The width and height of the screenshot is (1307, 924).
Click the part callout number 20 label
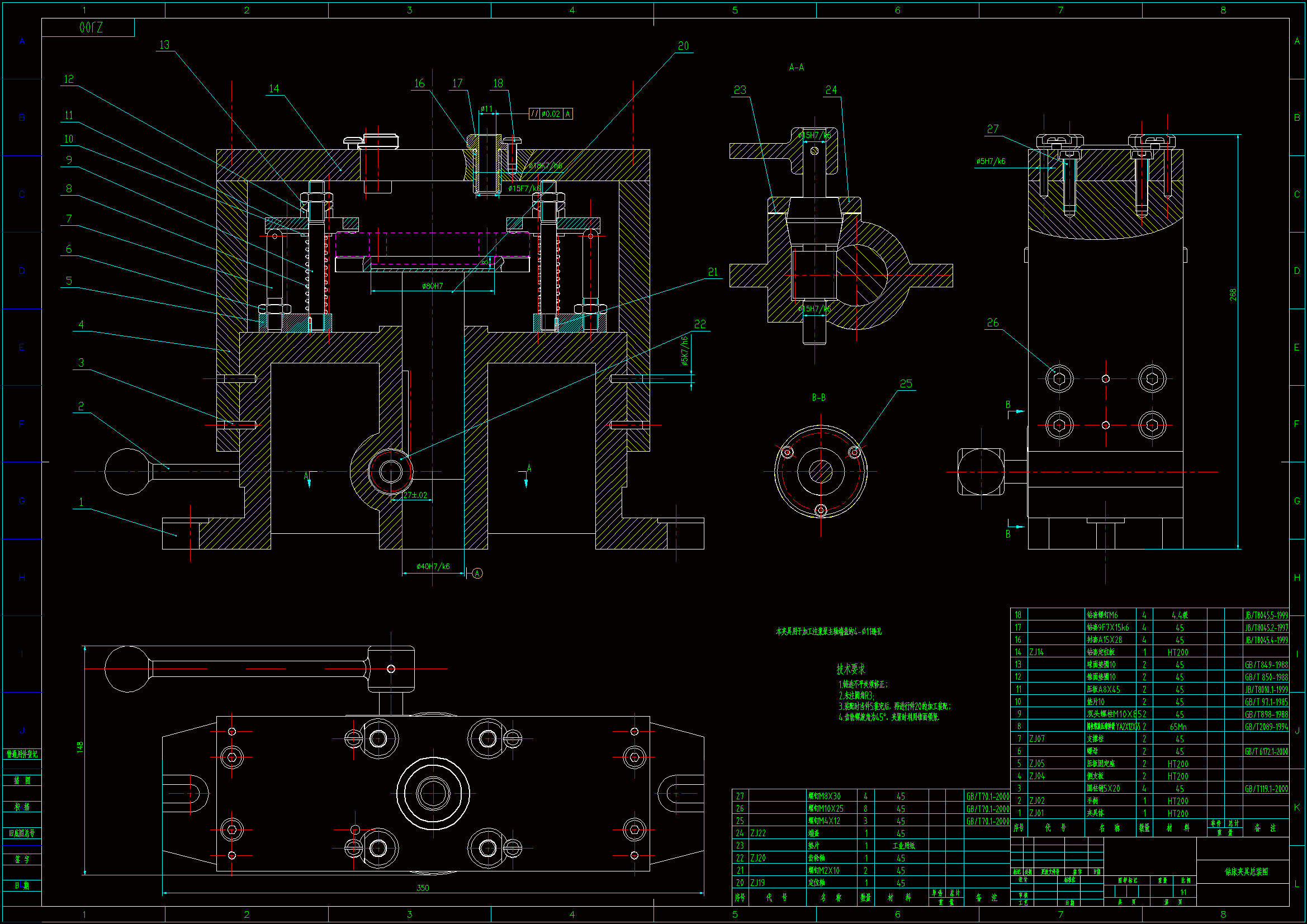coord(683,46)
